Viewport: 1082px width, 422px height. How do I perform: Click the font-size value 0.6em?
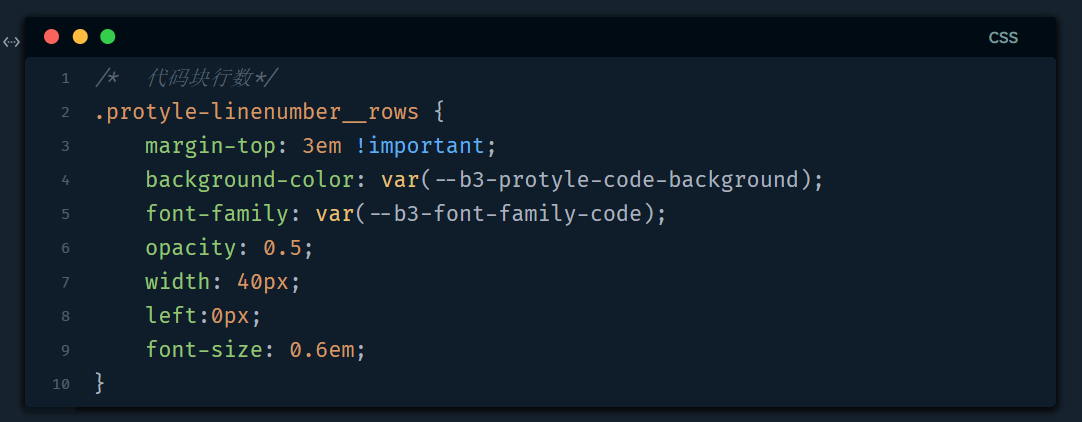click(327, 350)
